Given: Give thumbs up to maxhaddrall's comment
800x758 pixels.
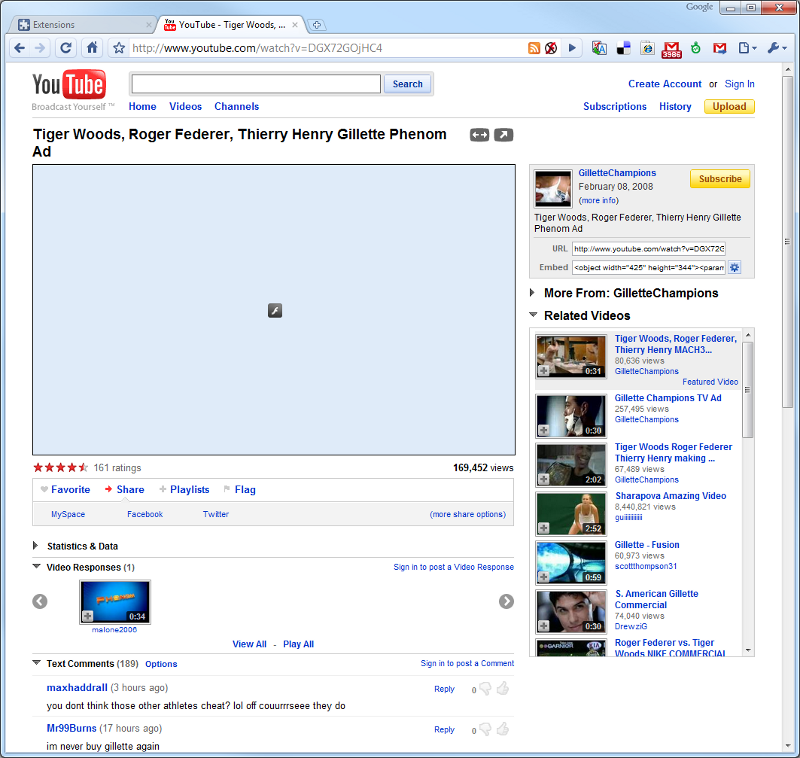Looking at the screenshot, I should [x=503, y=689].
